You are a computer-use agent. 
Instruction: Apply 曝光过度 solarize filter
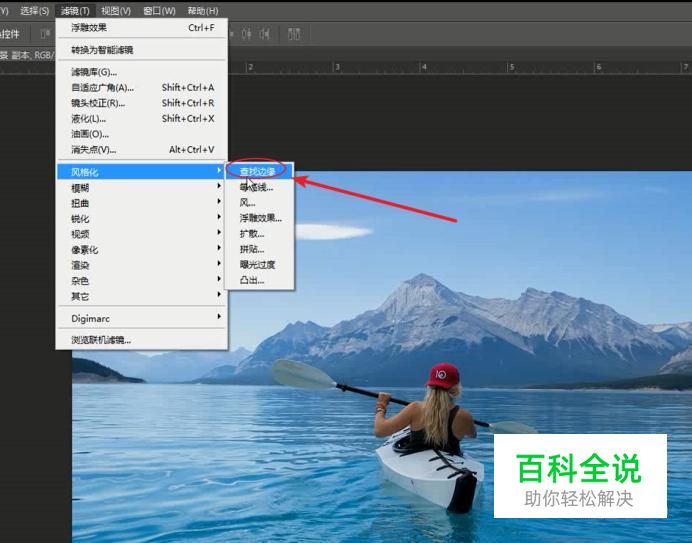pyautogui.click(x=260, y=264)
